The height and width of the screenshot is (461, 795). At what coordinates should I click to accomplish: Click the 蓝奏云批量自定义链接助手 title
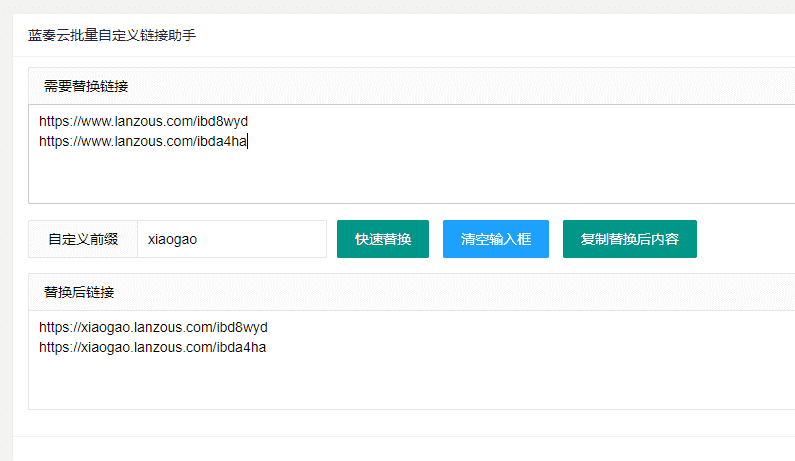pyautogui.click(x=112, y=35)
